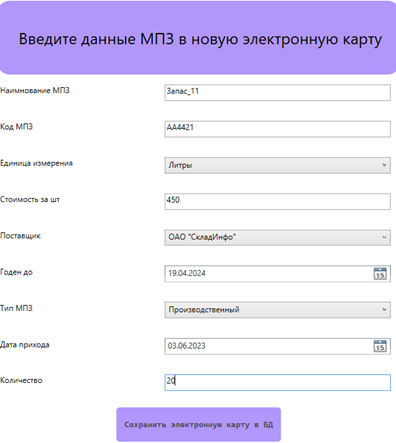
Task: Open calendar picker for Дата прихода date
Action: click(x=380, y=346)
